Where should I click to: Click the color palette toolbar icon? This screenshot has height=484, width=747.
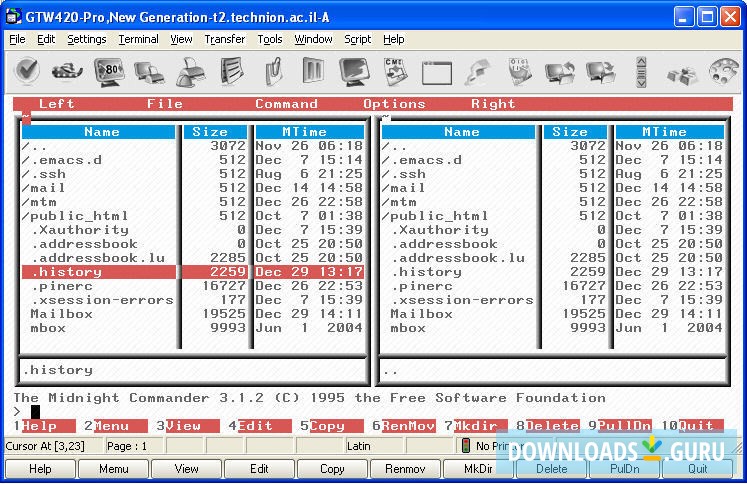pyautogui.click(x=723, y=72)
